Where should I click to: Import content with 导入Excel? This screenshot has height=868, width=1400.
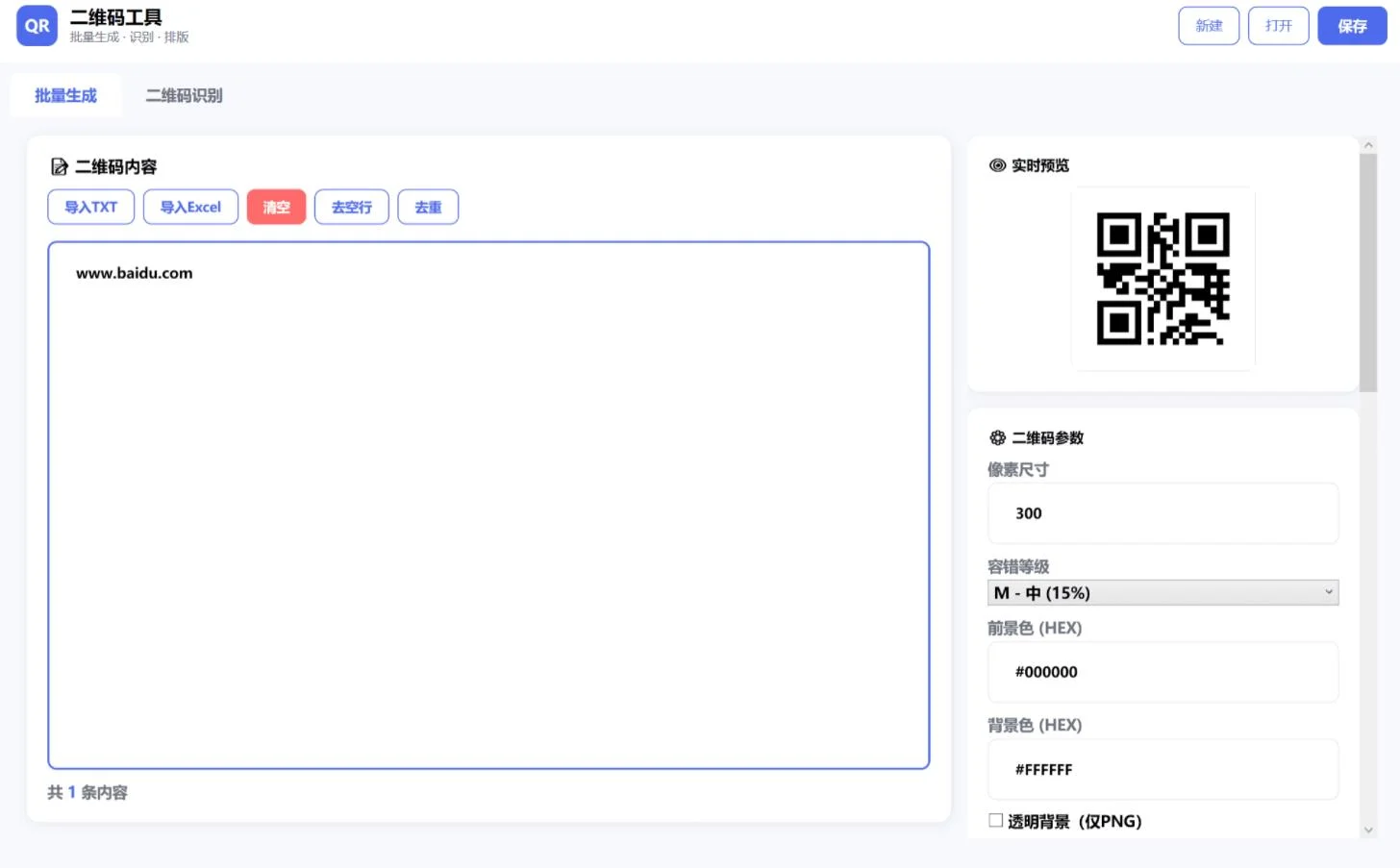(x=190, y=207)
